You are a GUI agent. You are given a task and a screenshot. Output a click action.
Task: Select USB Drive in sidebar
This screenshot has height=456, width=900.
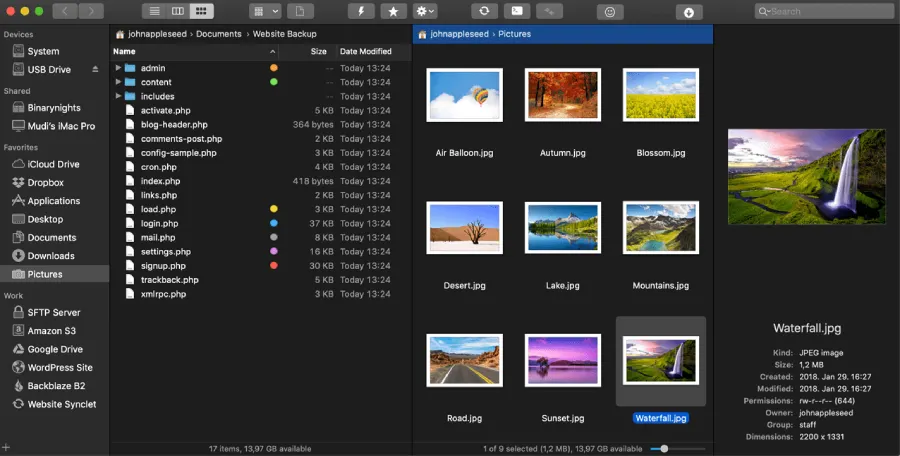(x=49, y=69)
